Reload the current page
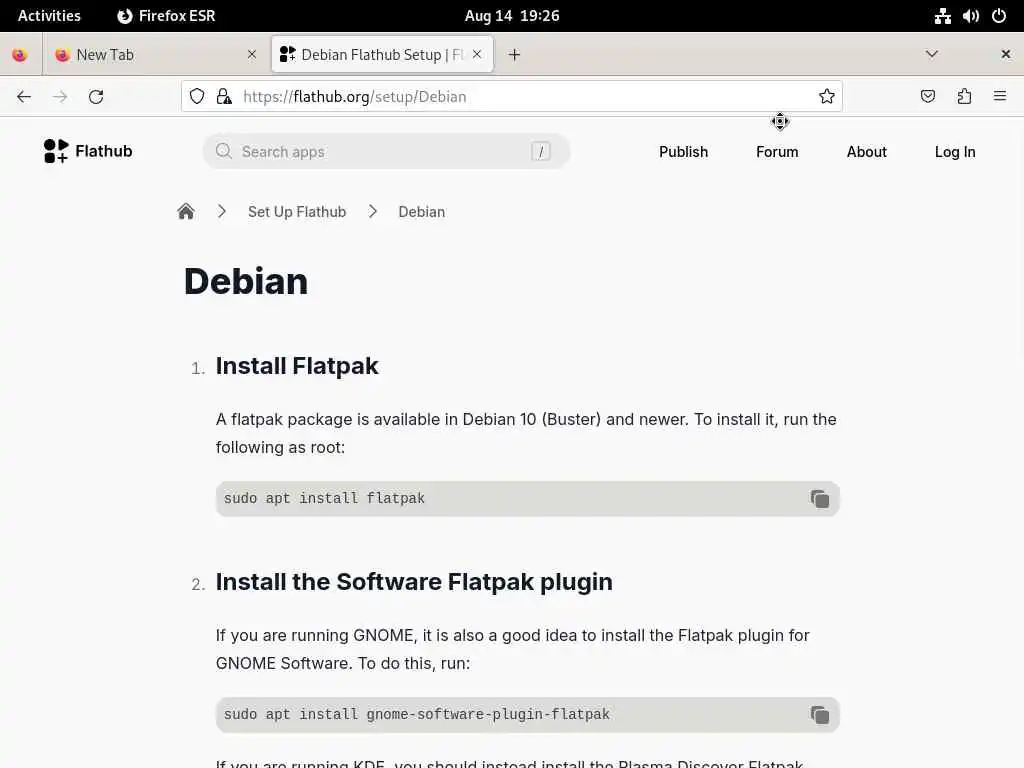The height and width of the screenshot is (768, 1024). coord(96,97)
